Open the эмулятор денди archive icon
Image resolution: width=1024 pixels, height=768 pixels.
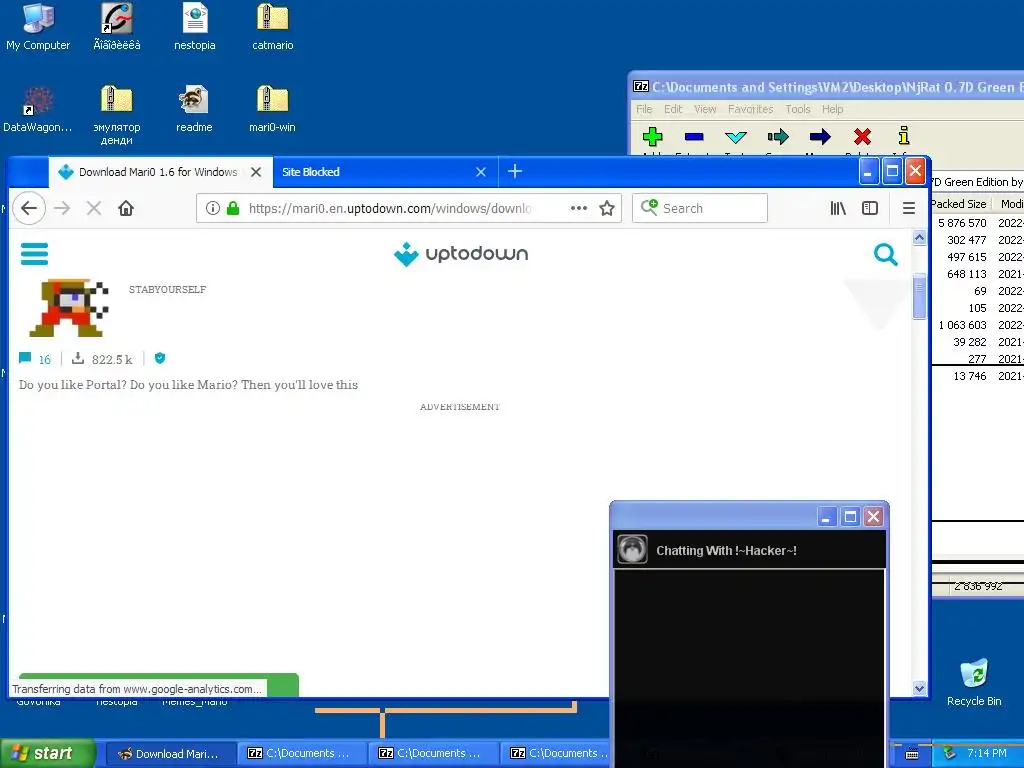click(116, 115)
